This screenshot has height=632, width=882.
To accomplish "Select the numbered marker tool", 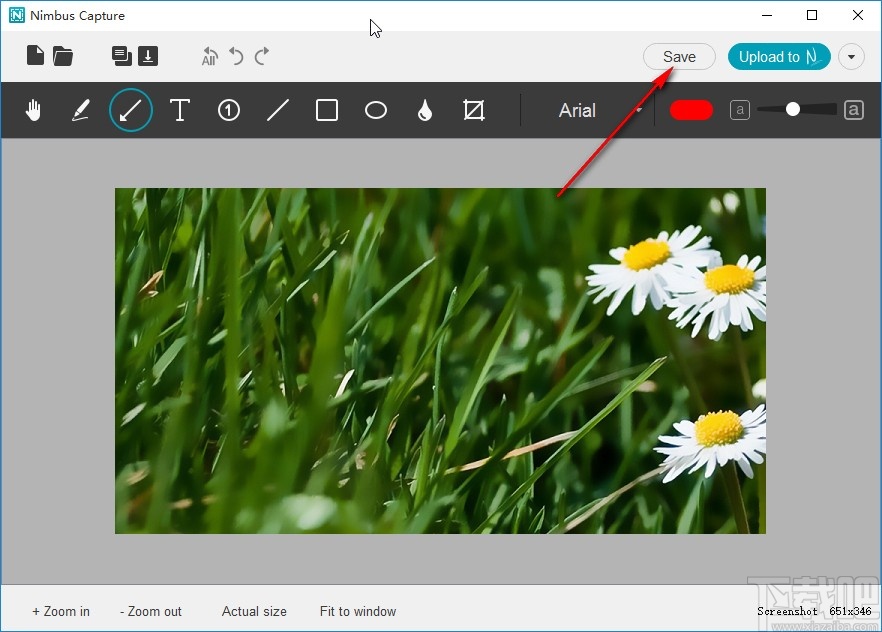I will click(x=229, y=111).
